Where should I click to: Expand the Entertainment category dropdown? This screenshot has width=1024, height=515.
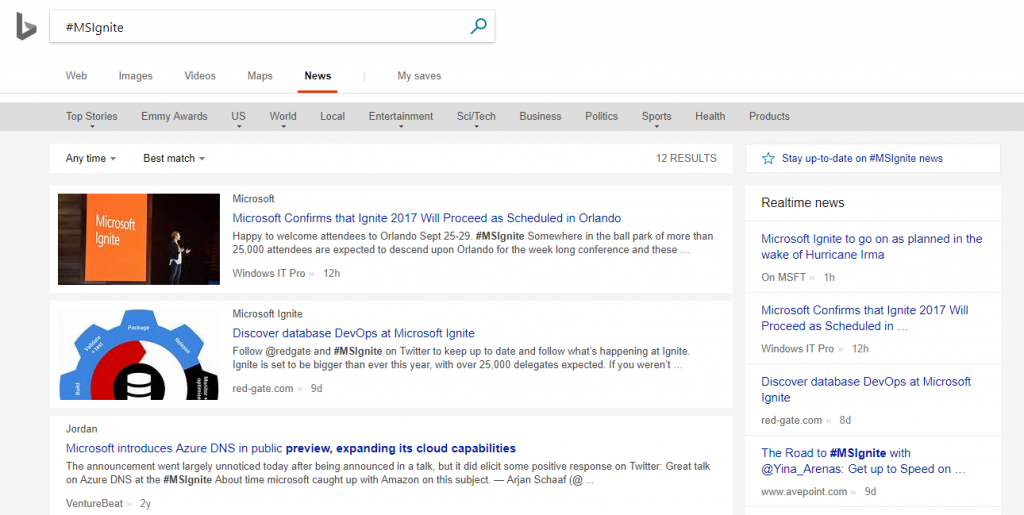(403, 117)
